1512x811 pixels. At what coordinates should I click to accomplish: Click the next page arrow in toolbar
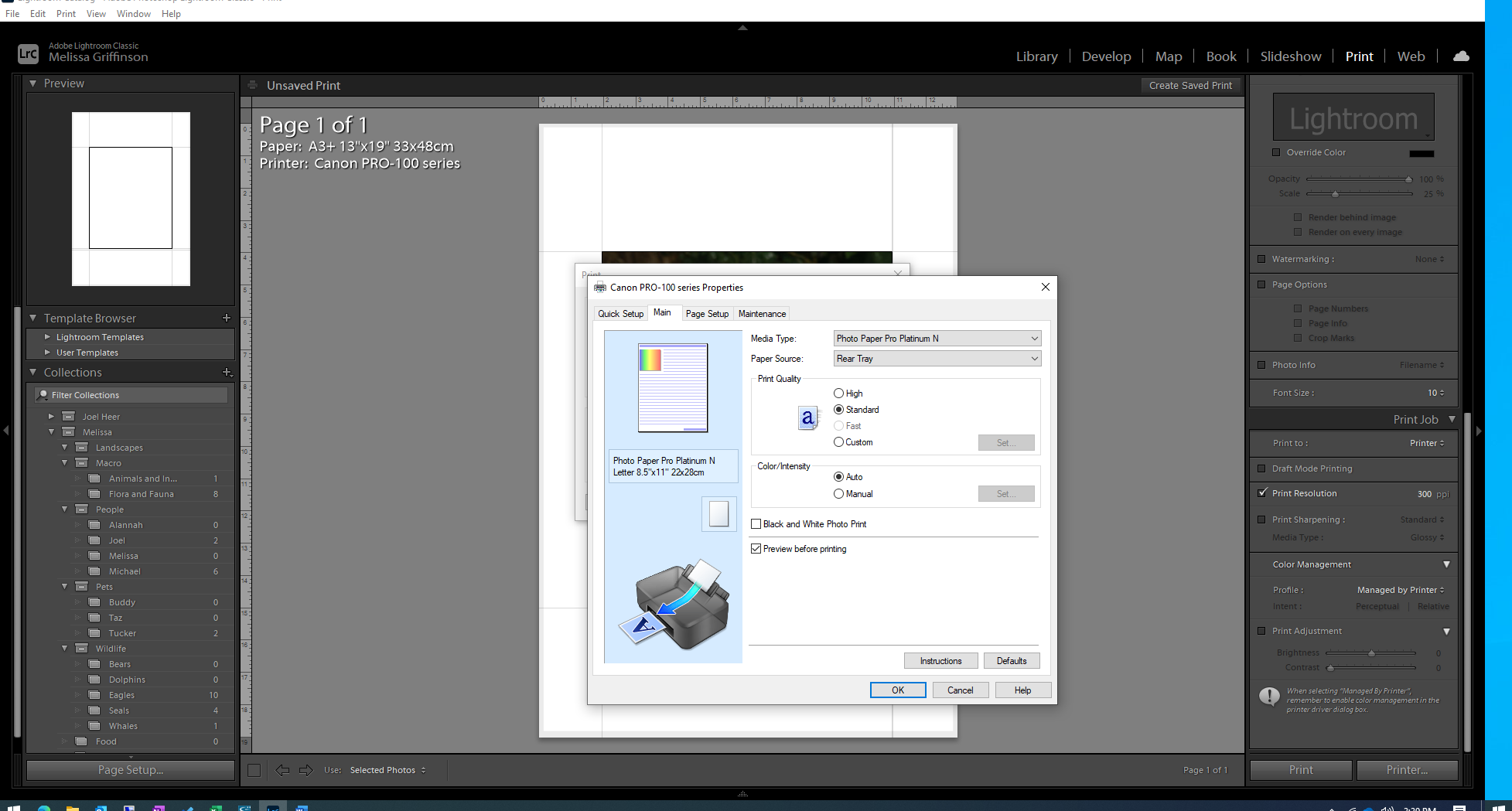pos(306,770)
